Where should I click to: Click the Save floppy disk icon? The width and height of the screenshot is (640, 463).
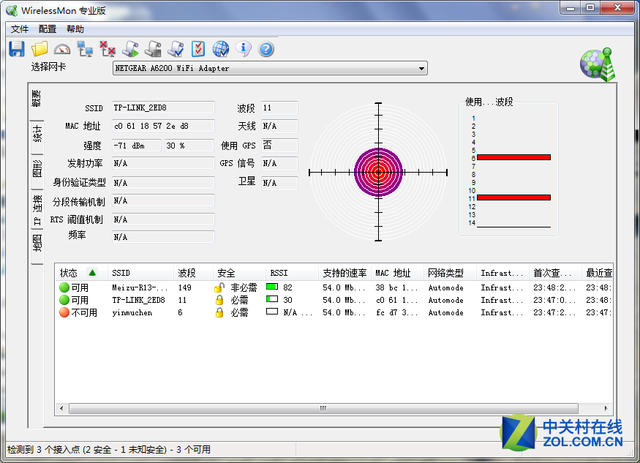click(x=17, y=49)
